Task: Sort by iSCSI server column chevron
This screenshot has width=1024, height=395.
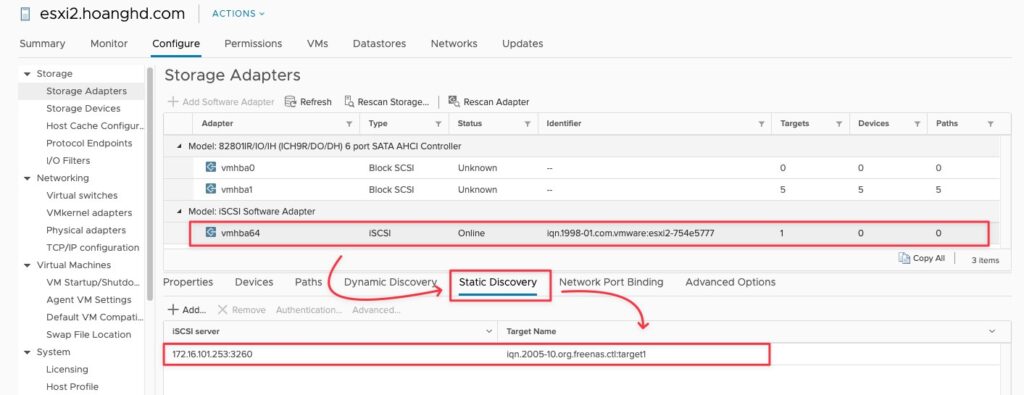Action: pos(489,332)
